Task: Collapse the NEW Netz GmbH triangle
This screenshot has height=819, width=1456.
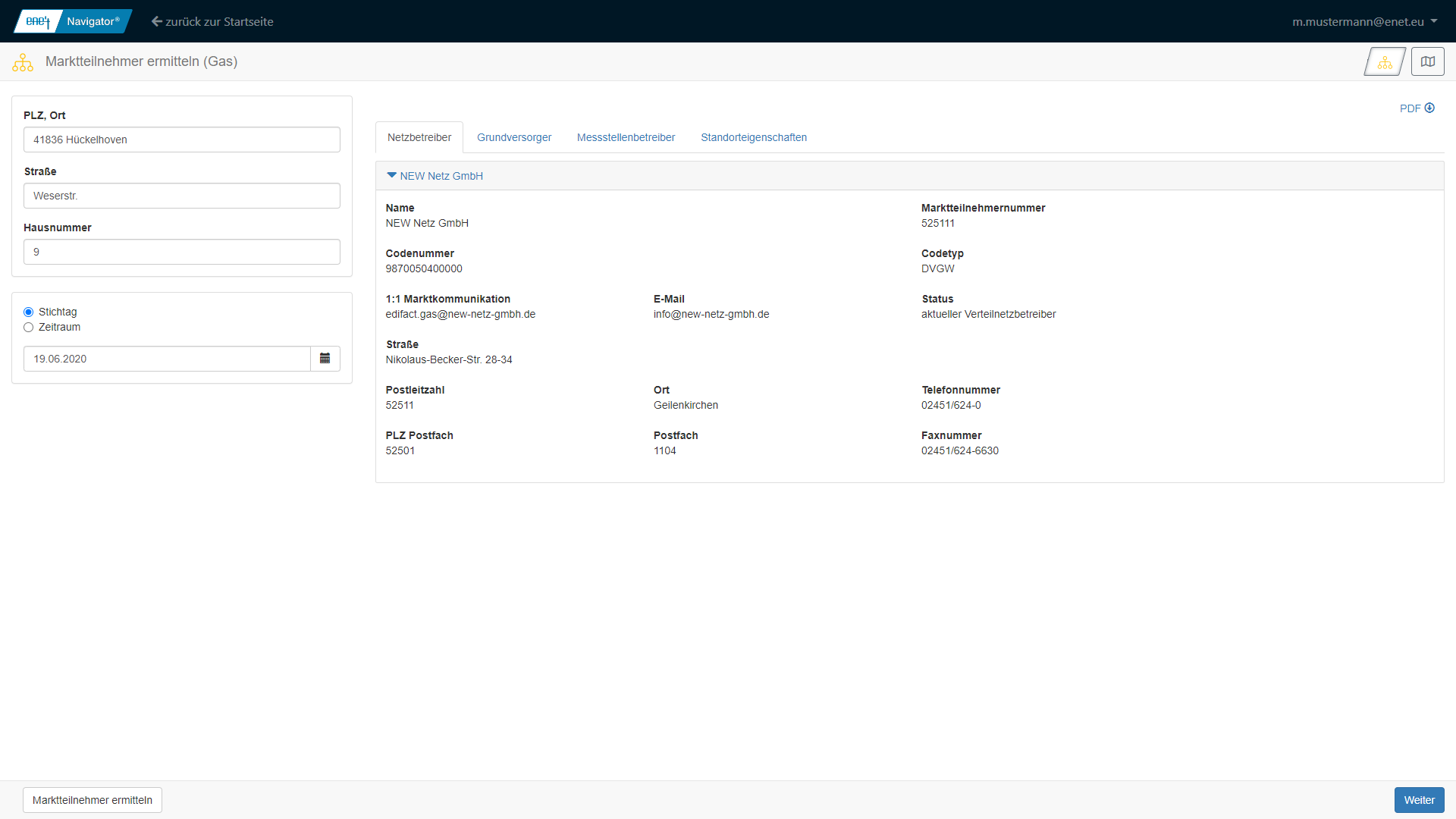Action: coord(391,175)
